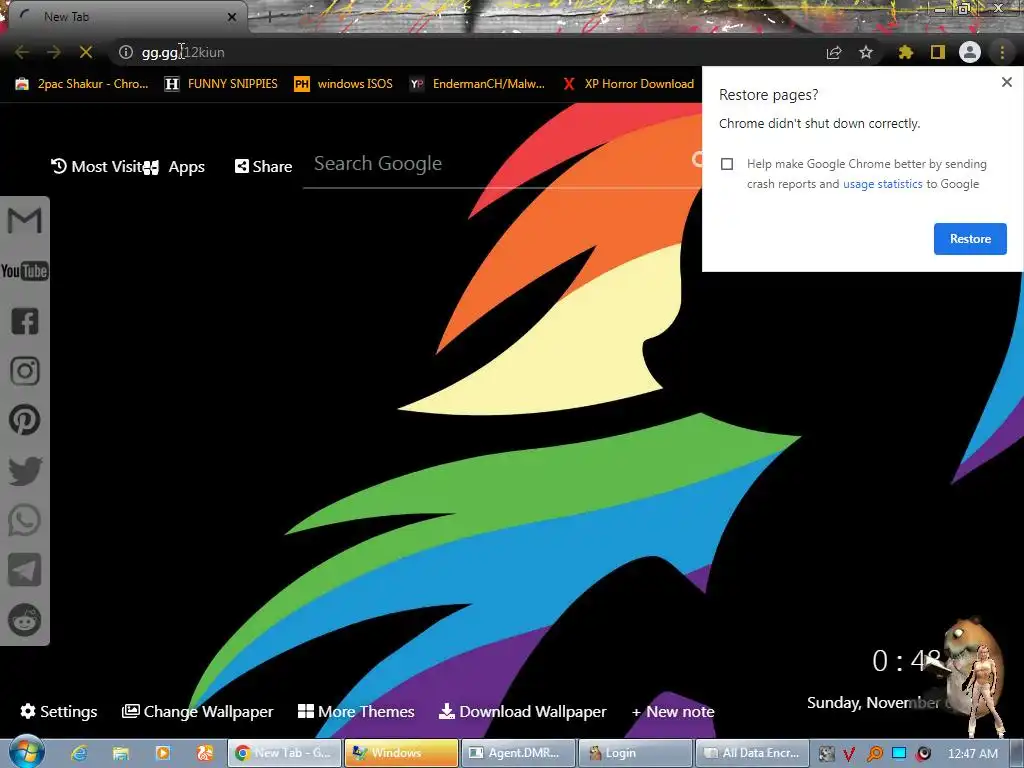
Task: Open Pinterest sidebar shortcut
Action: click(25, 420)
